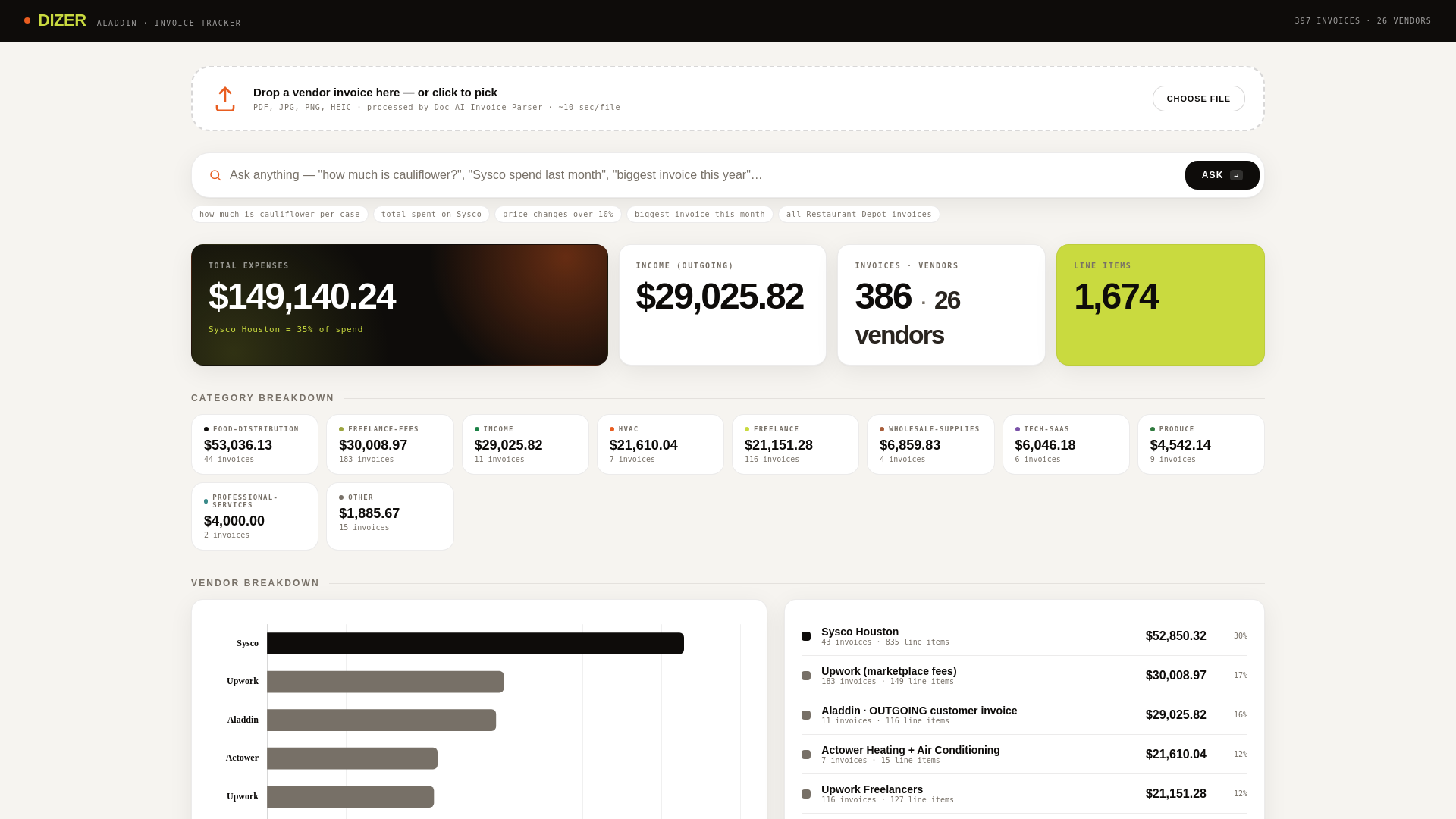The height and width of the screenshot is (819, 1456).
Task: Open the Total Expenses card
Action: coord(400,305)
